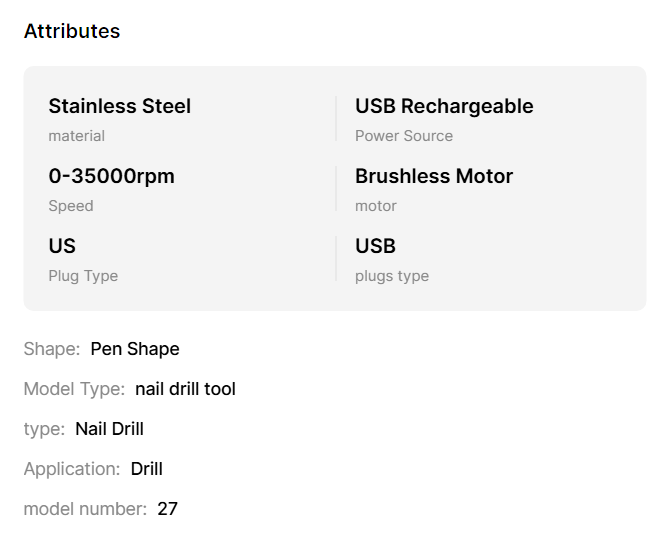This screenshot has height=545, width=670.
Task: Click the model number 27
Action: 167,509
